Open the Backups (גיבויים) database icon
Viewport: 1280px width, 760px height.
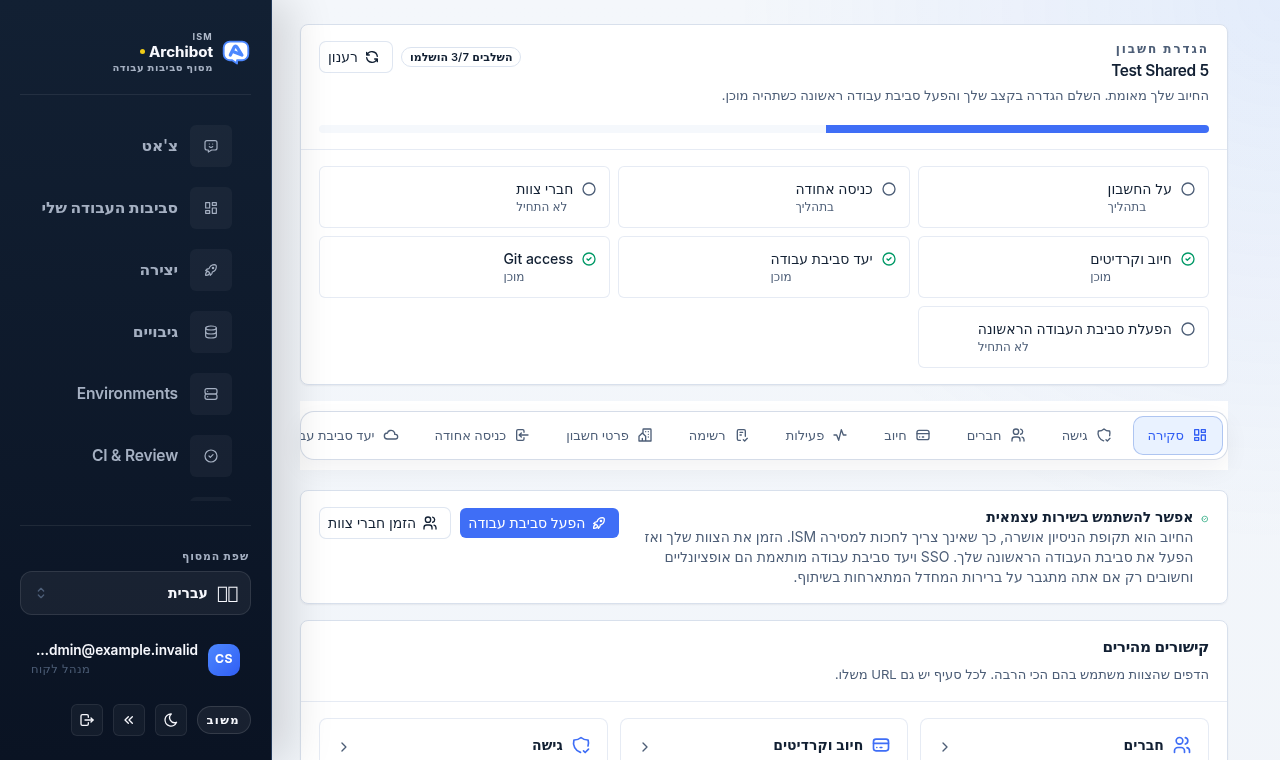(x=211, y=332)
